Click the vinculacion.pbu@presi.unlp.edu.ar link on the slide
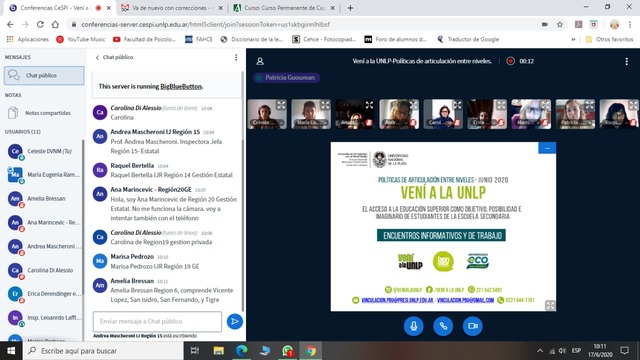The height and width of the screenshot is (360, 640). pyautogui.click(x=397, y=300)
